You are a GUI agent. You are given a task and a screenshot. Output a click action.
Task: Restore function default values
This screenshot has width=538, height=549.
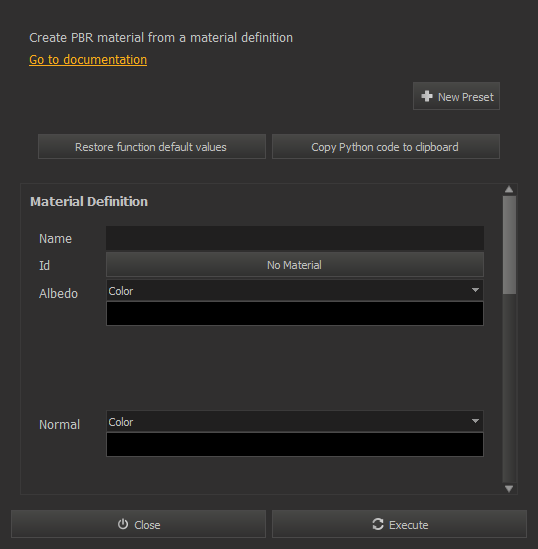point(152,147)
